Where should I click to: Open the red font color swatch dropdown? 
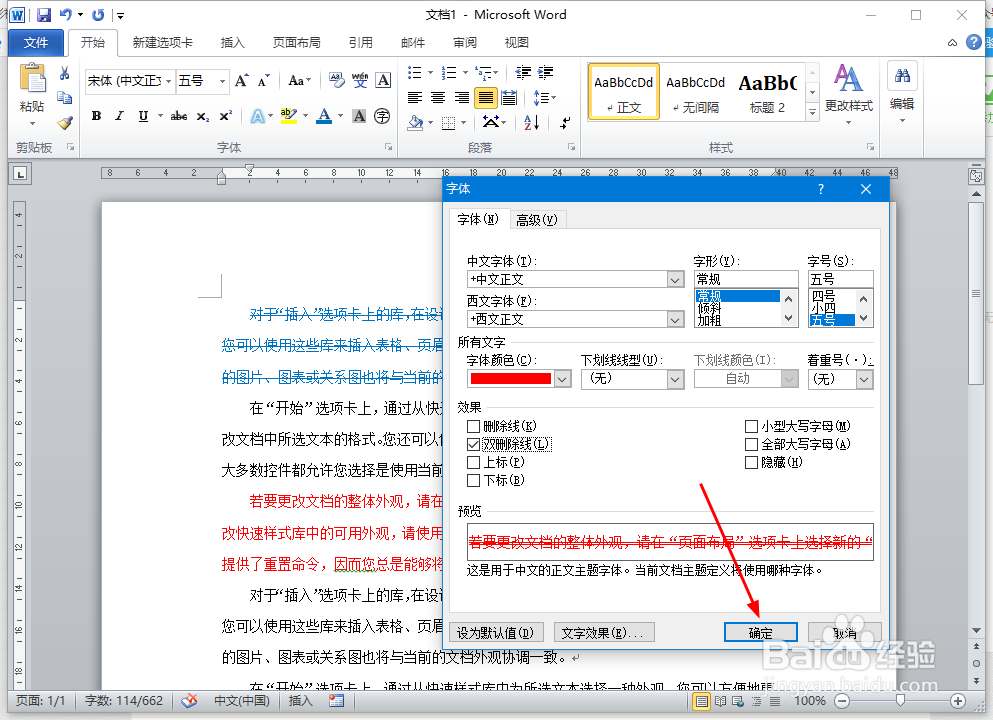(561, 379)
